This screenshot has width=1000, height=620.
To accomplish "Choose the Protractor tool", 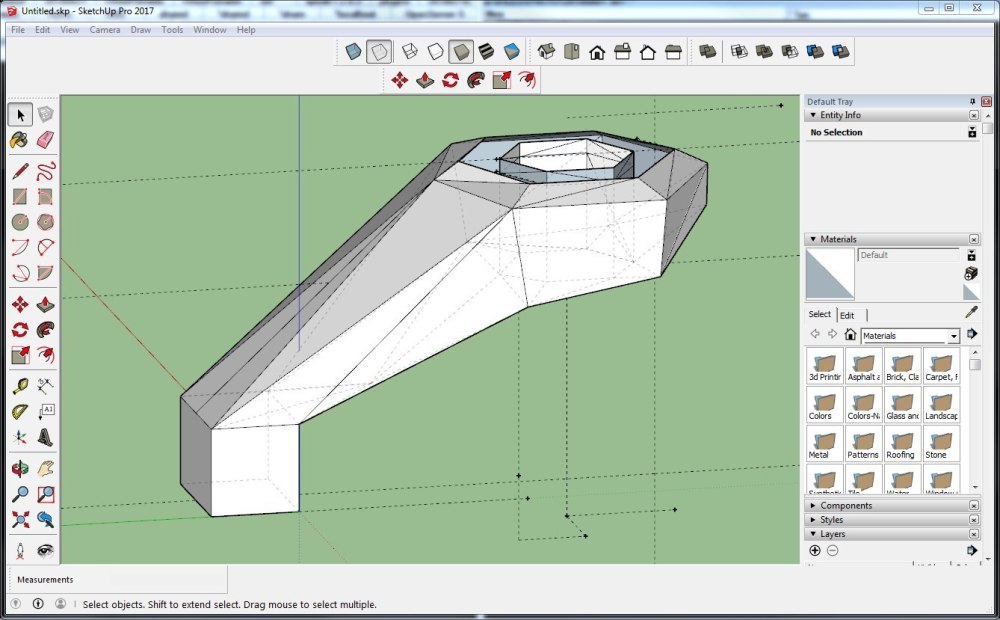I will coord(20,411).
